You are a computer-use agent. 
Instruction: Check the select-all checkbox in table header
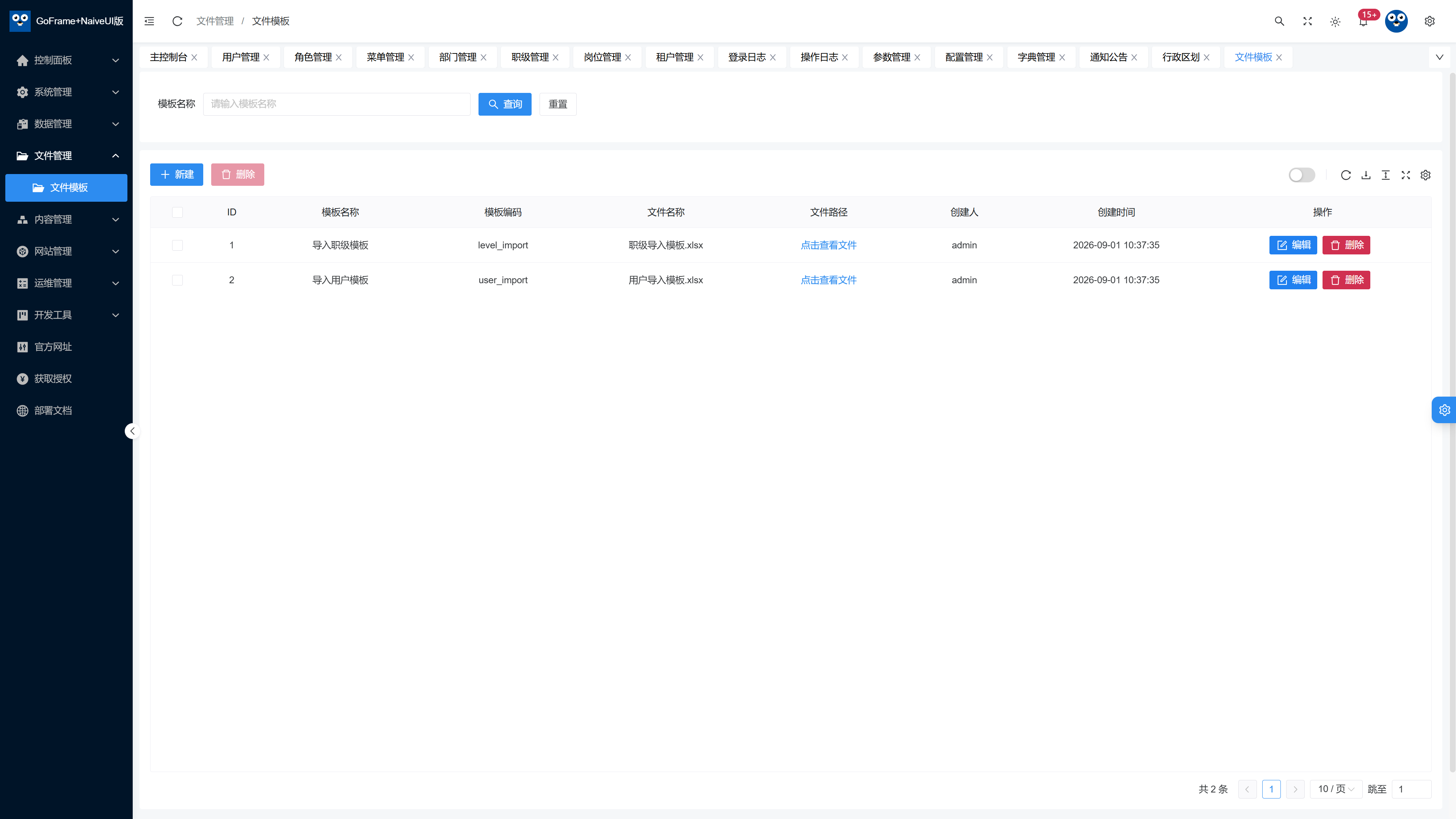177,212
